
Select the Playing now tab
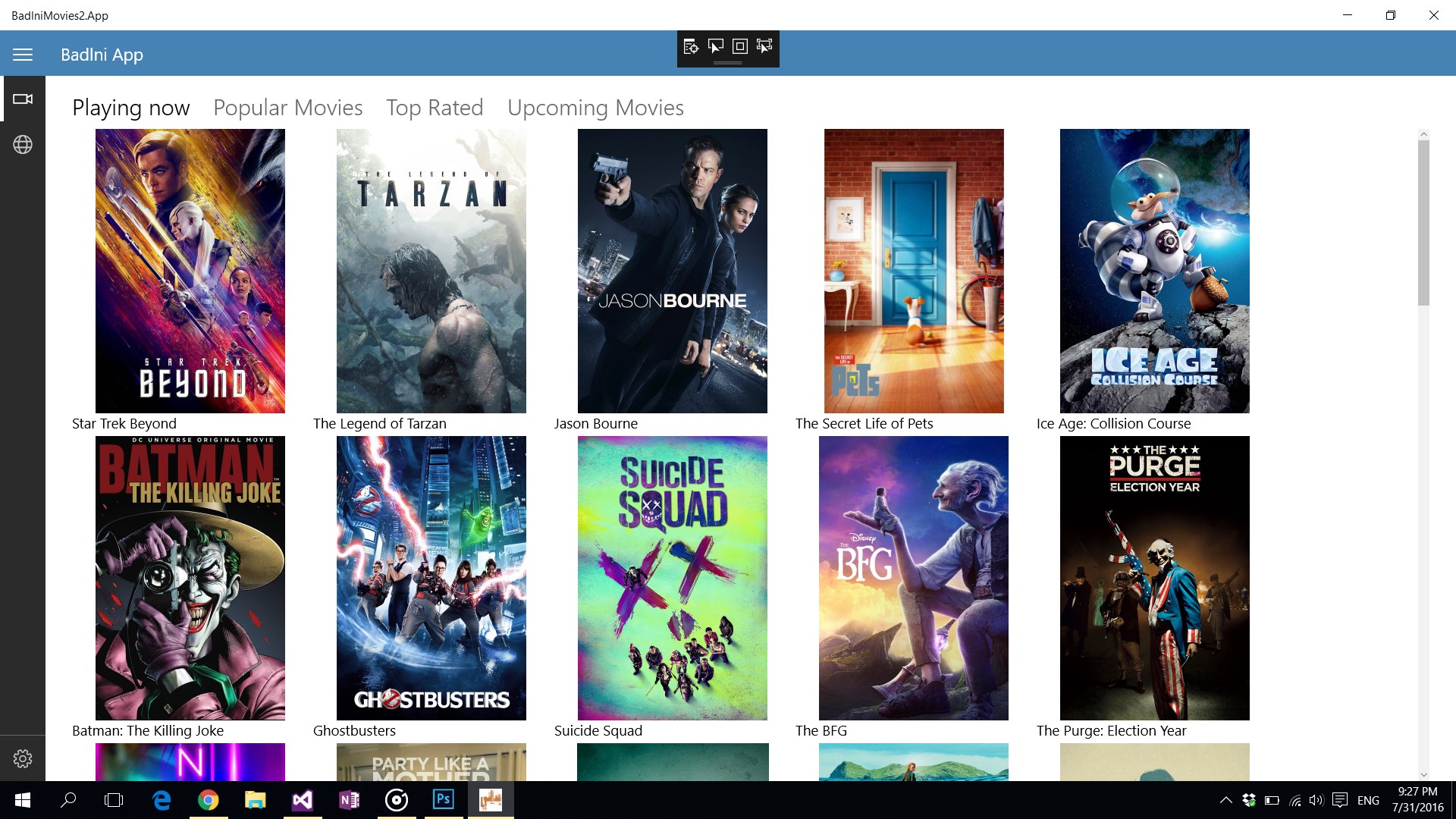130,108
